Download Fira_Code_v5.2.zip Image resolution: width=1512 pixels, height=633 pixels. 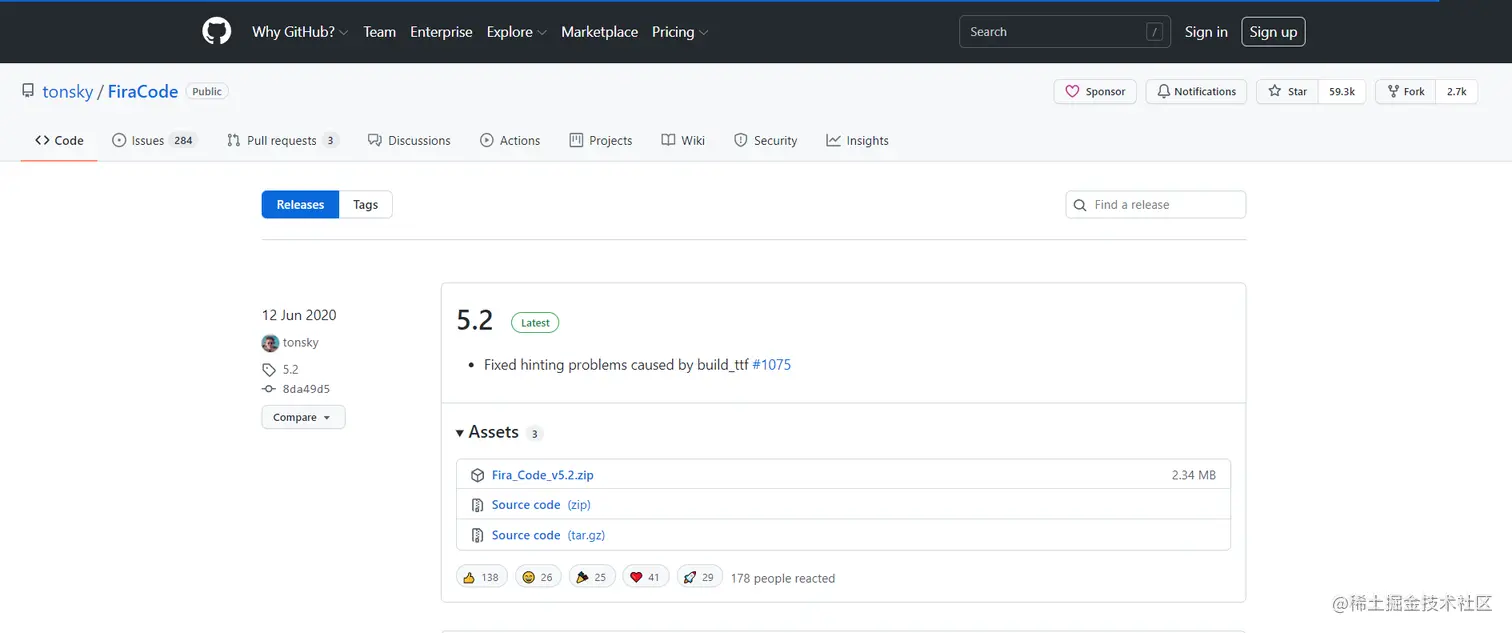coord(543,475)
